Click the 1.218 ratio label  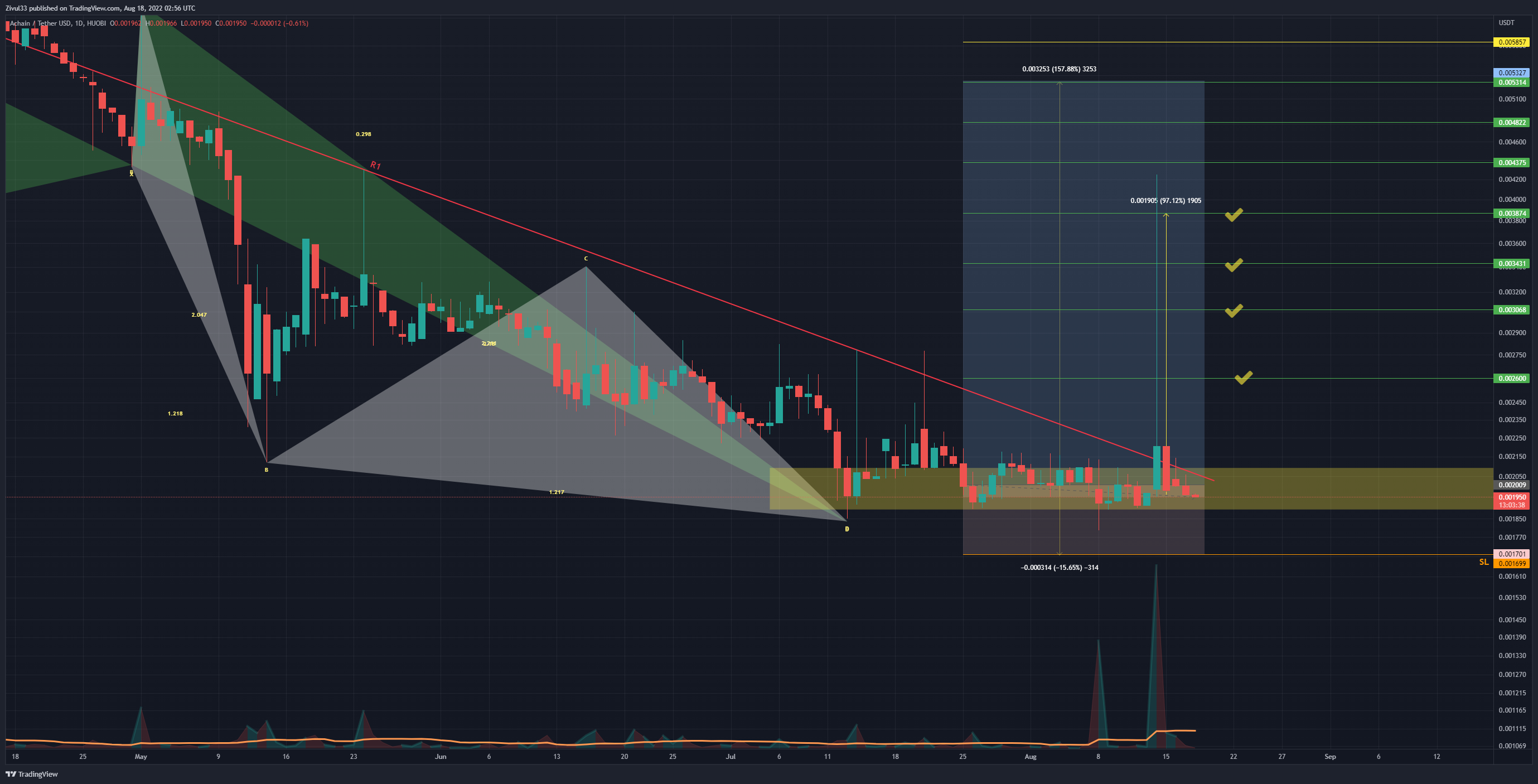[x=175, y=413]
